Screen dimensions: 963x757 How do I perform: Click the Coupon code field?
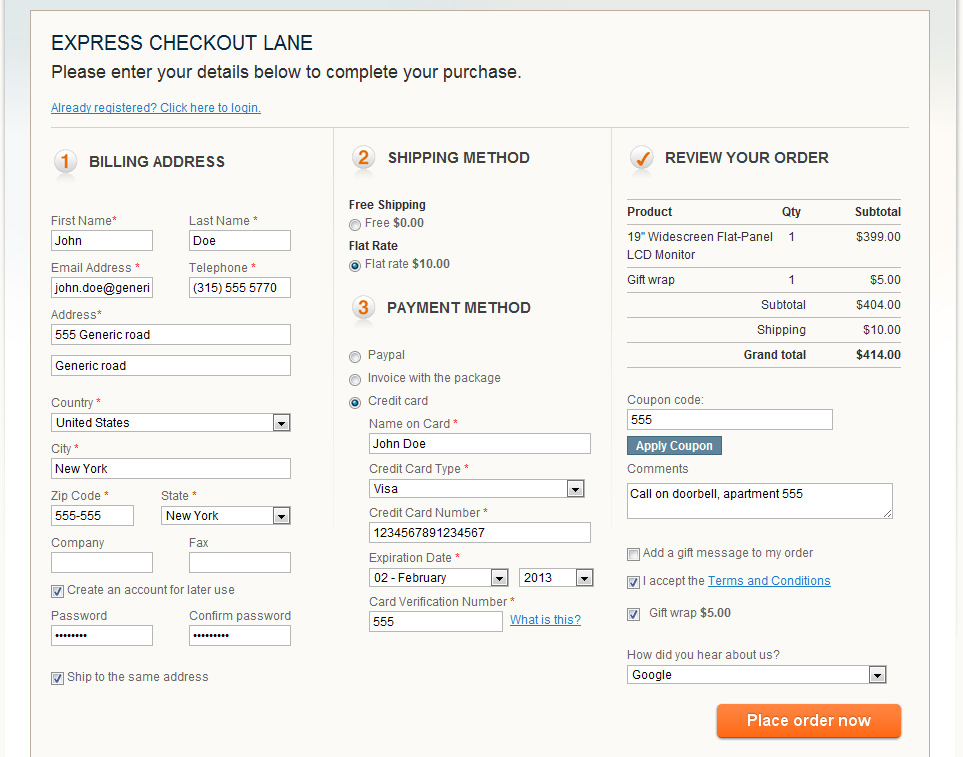(730, 419)
